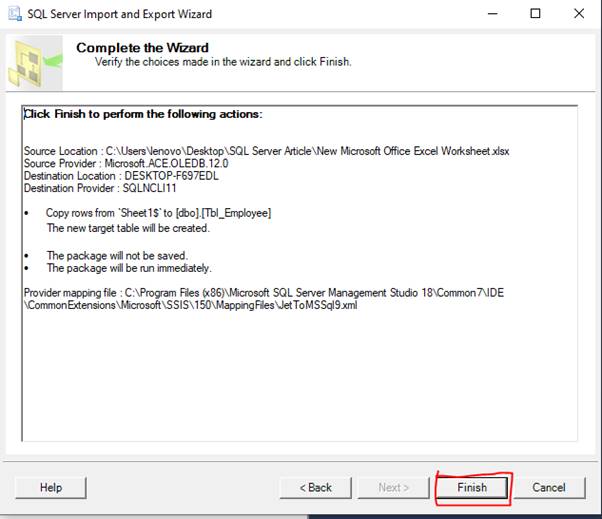Screen dimensions: 602x519
Task: Open Help for the wizard
Action: 51,488
